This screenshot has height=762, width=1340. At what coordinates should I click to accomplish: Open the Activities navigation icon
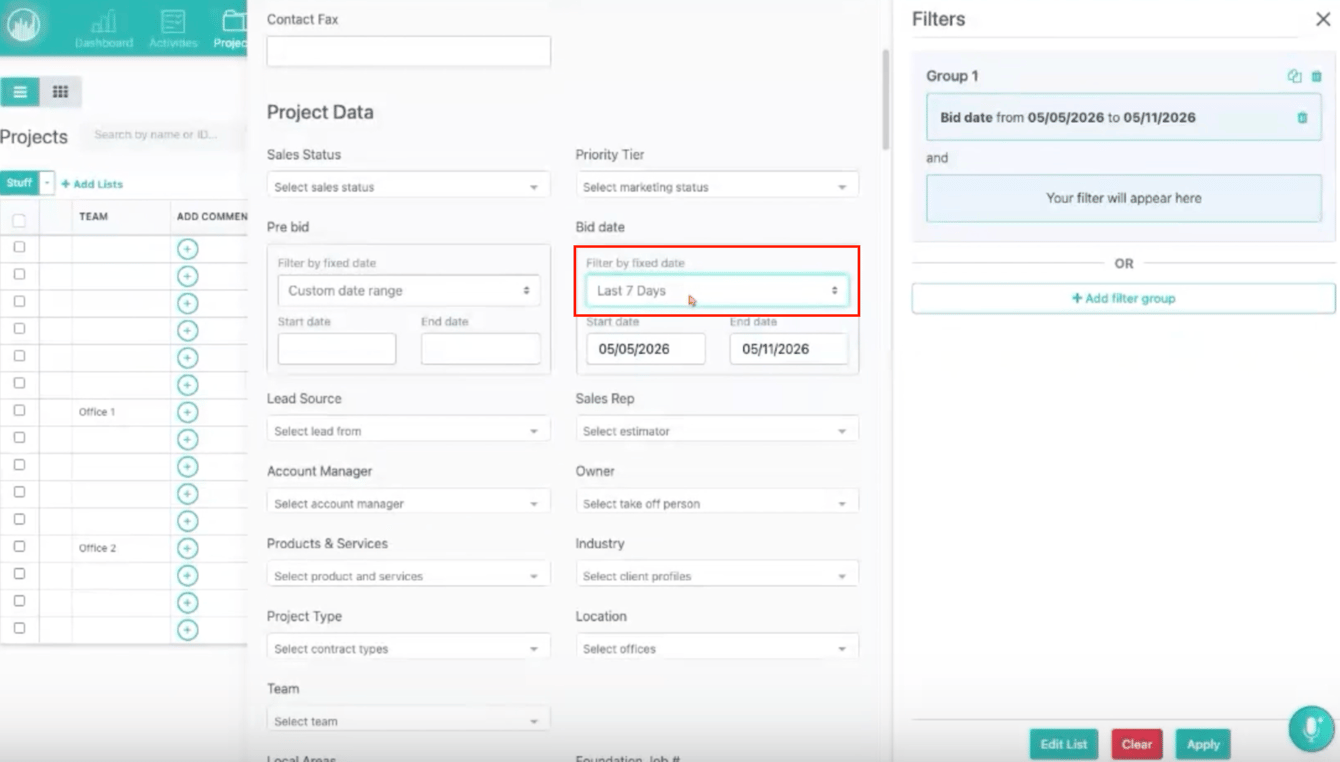(173, 28)
